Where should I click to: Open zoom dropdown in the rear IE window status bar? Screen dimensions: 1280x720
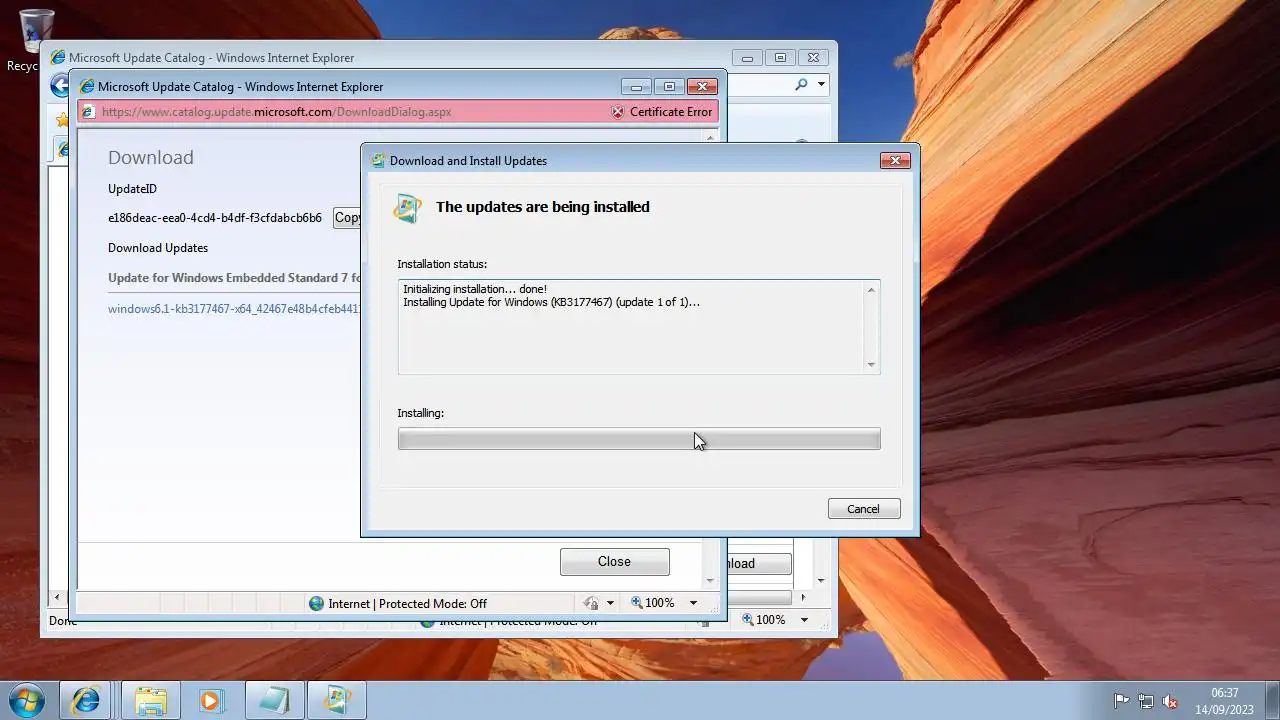804,620
